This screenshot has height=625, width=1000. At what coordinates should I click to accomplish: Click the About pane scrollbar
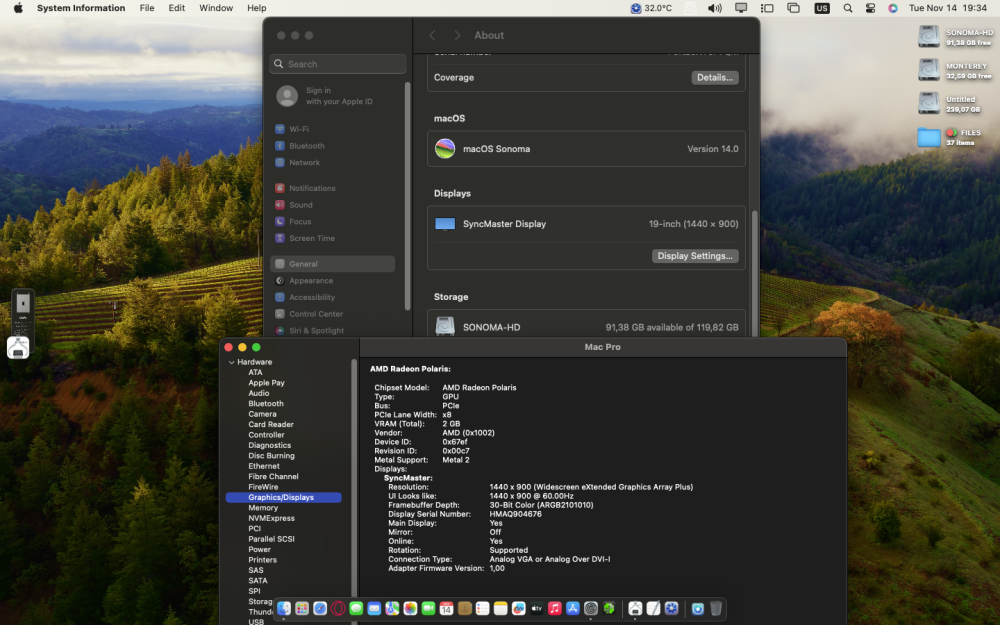click(x=754, y=274)
